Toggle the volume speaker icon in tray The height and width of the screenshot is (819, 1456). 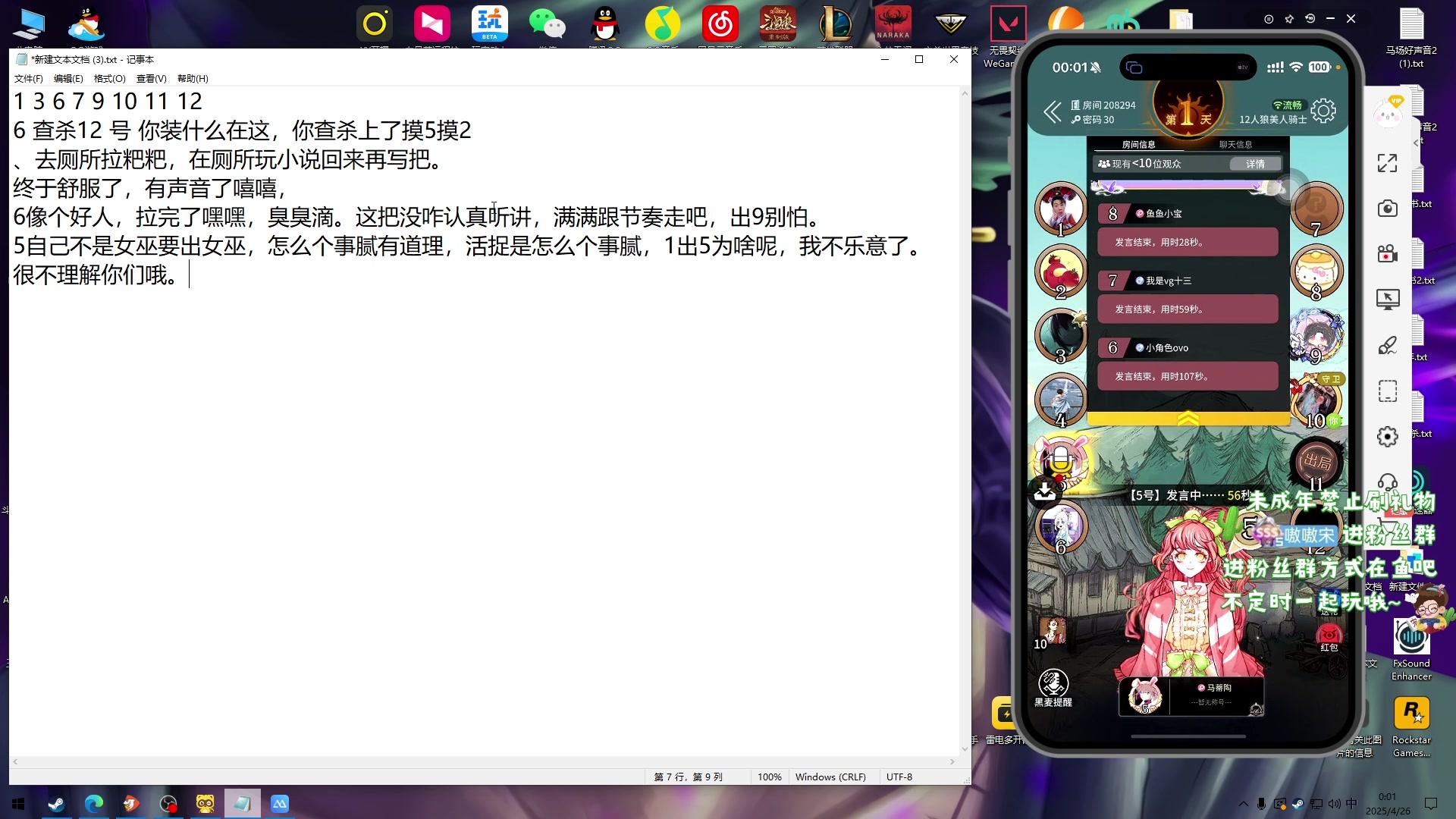(1334, 804)
